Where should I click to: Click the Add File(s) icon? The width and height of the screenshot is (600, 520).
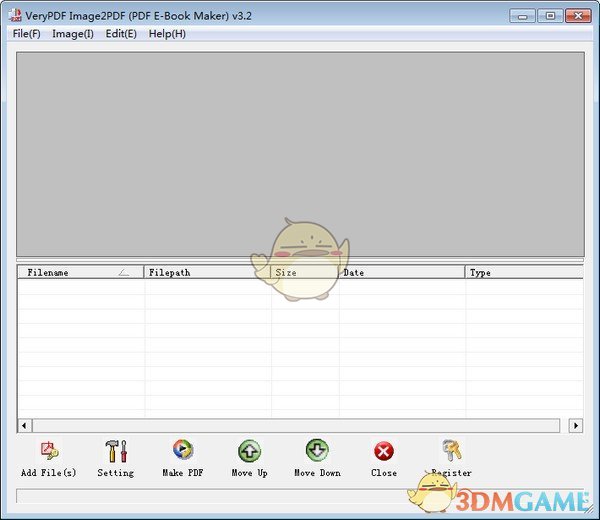coord(49,451)
